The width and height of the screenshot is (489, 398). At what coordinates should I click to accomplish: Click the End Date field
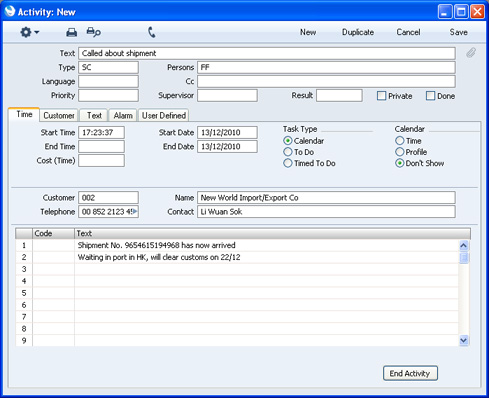coord(227,146)
